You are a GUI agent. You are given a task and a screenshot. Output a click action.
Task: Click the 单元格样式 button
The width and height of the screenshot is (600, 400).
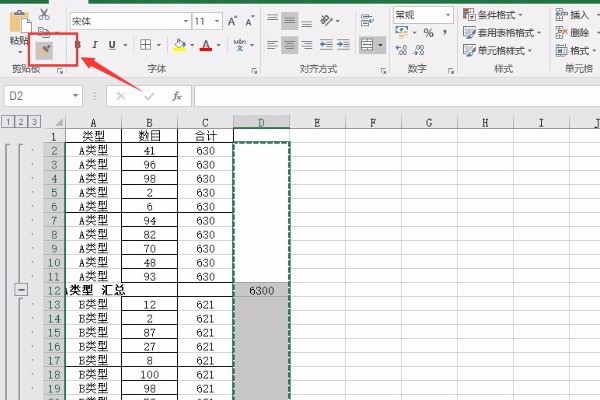(501, 49)
